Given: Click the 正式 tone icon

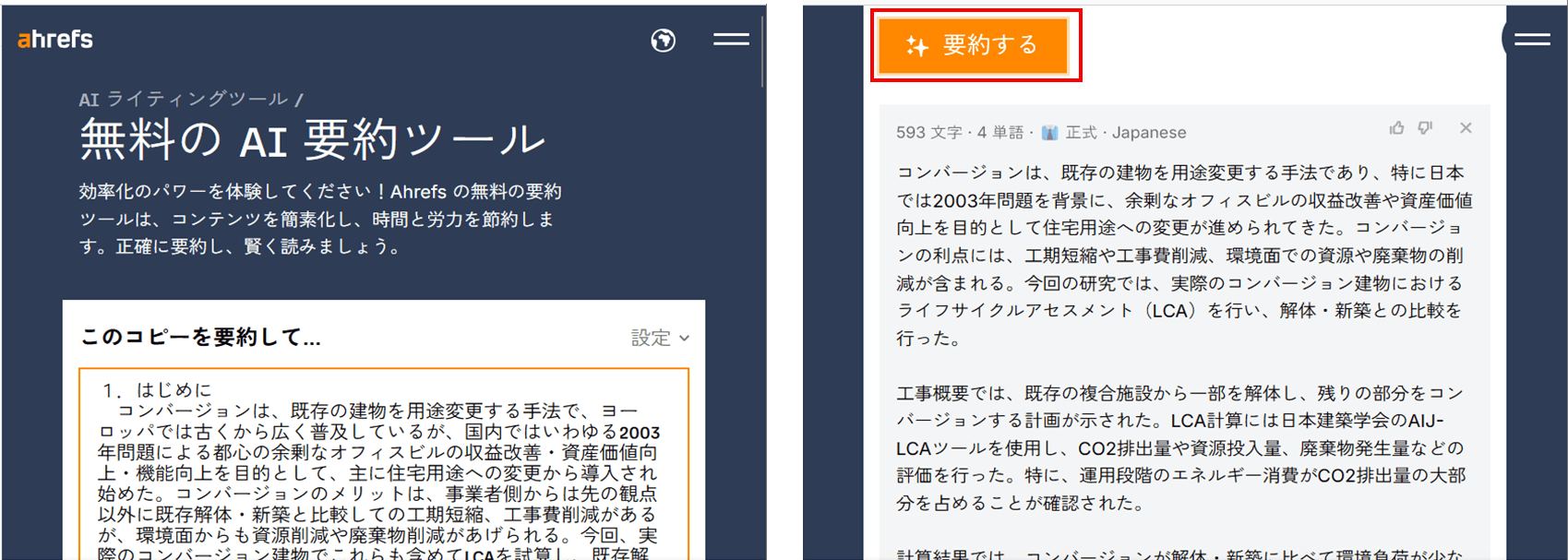Looking at the screenshot, I should [1049, 133].
